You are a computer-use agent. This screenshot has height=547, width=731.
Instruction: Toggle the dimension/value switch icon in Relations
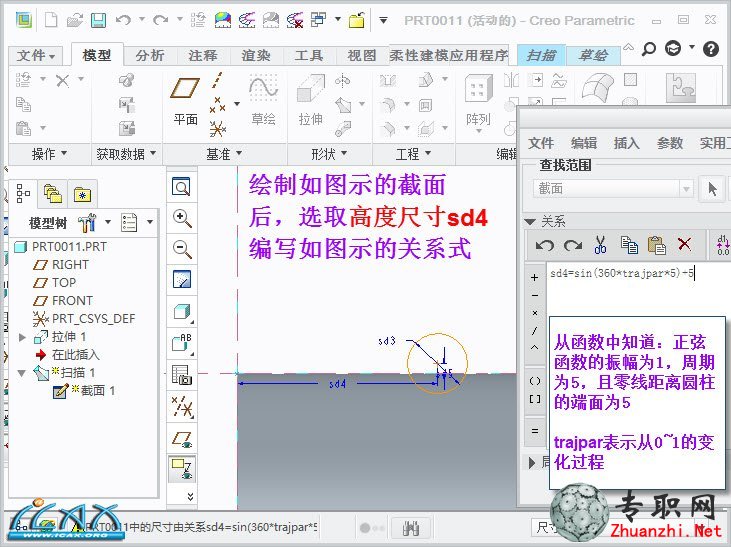(x=722, y=245)
